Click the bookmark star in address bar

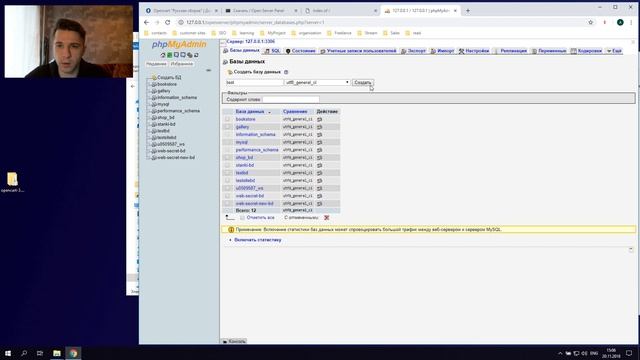[x=591, y=22]
